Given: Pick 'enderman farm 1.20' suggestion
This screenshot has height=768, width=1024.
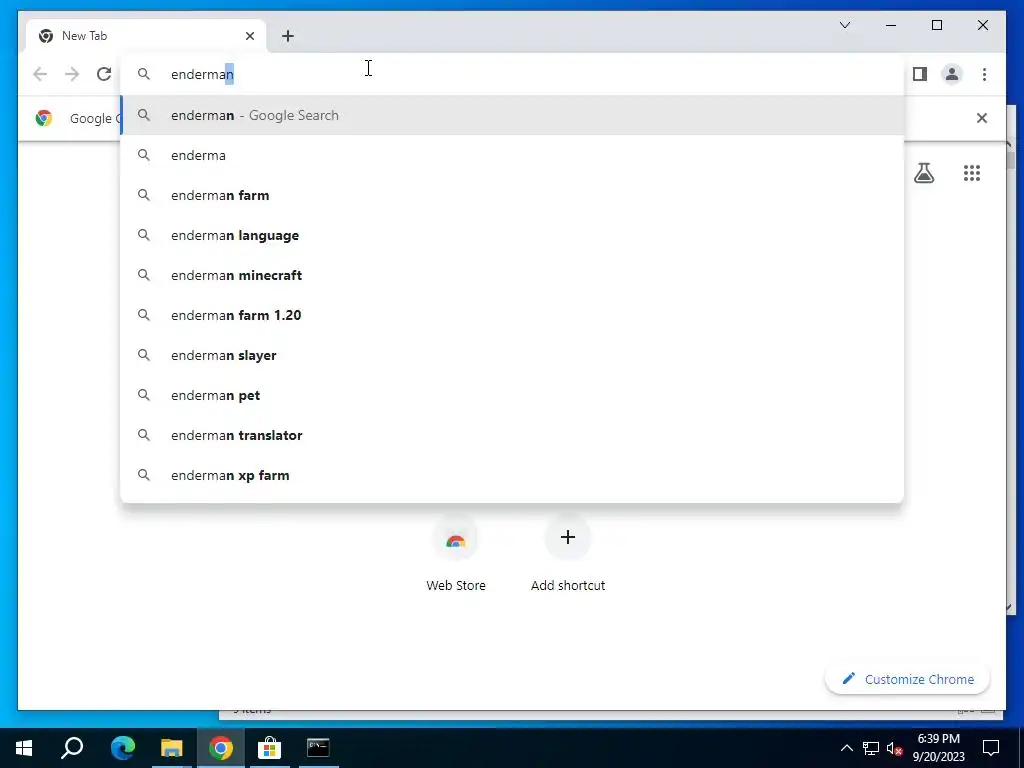Looking at the screenshot, I should click(x=512, y=315).
